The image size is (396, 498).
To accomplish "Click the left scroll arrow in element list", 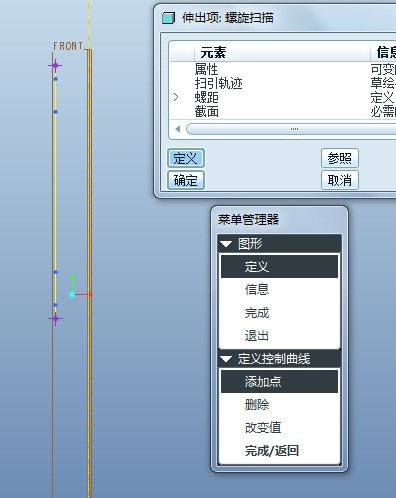I will tap(178, 129).
